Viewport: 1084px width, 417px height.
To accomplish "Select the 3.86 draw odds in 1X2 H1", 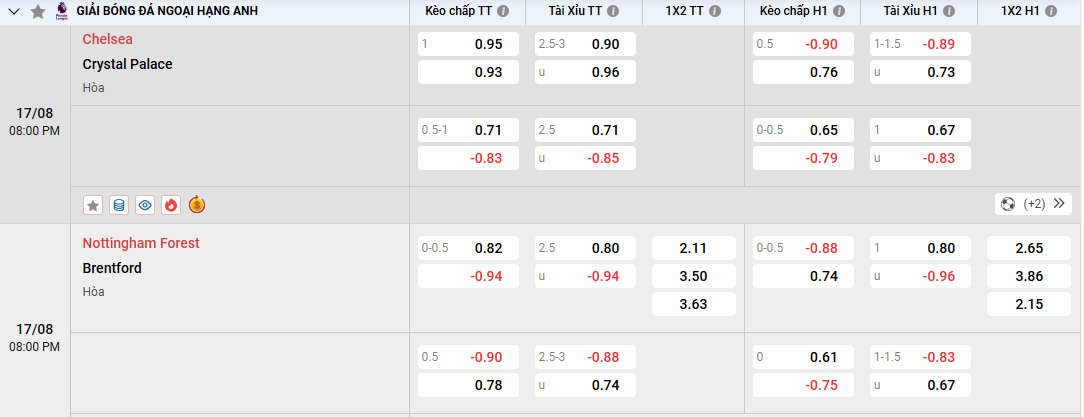I will [x=1029, y=276].
